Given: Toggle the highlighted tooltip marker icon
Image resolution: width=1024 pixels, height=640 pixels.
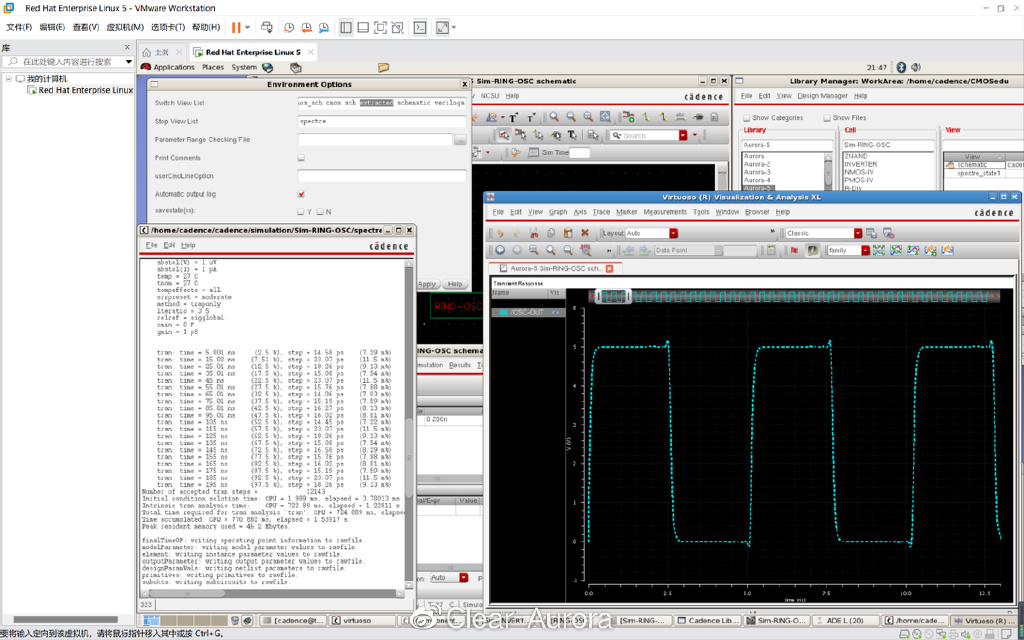Looking at the screenshot, I should [812, 250].
